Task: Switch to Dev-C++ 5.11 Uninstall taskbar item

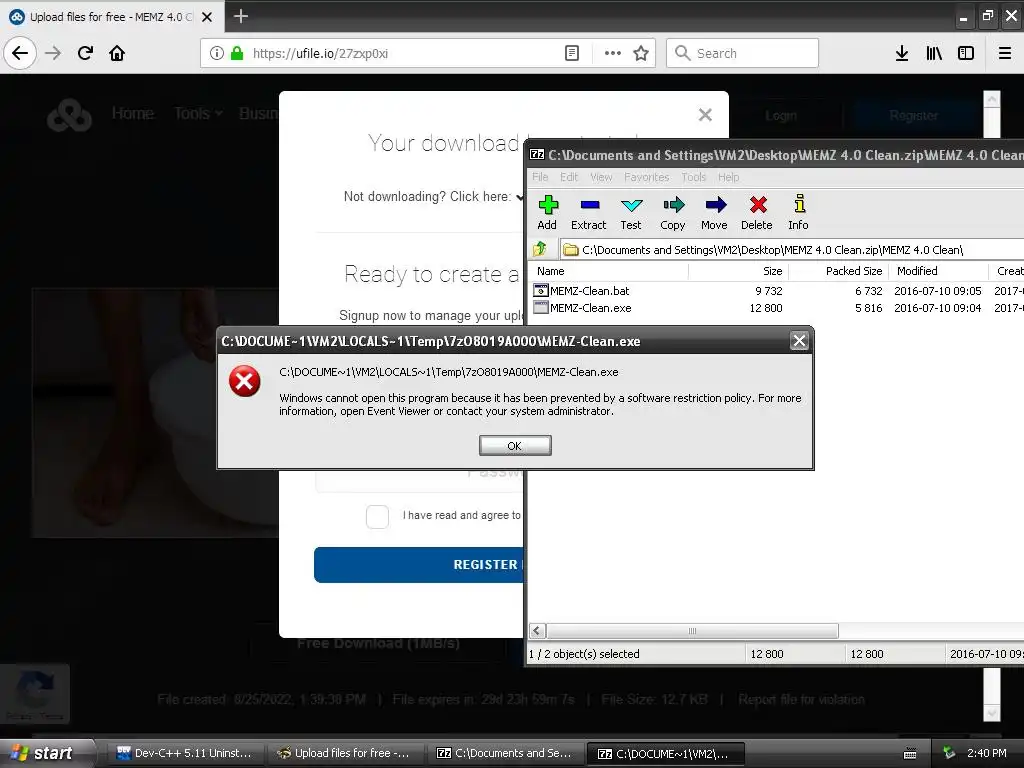Action: click(x=184, y=753)
